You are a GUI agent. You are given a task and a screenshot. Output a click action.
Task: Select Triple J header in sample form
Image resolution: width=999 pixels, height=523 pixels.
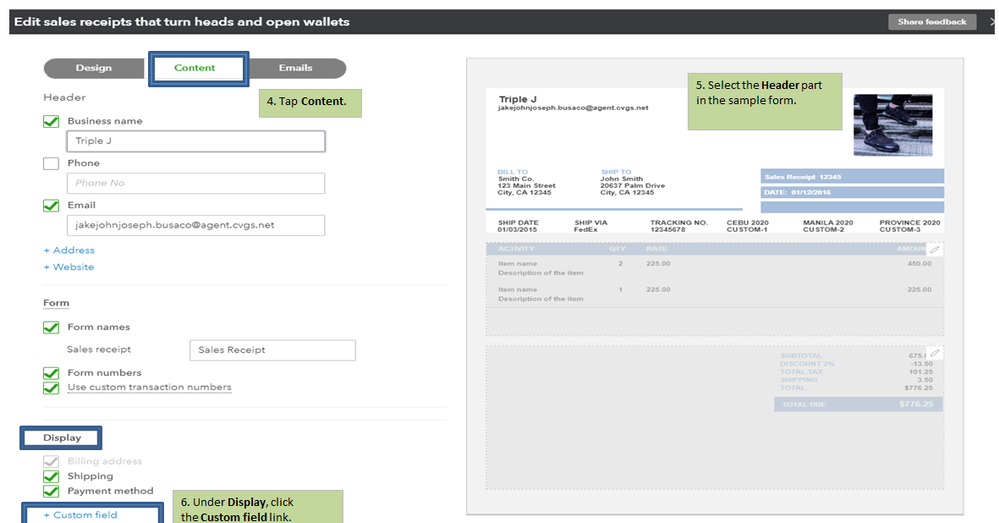(x=517, y=99)
